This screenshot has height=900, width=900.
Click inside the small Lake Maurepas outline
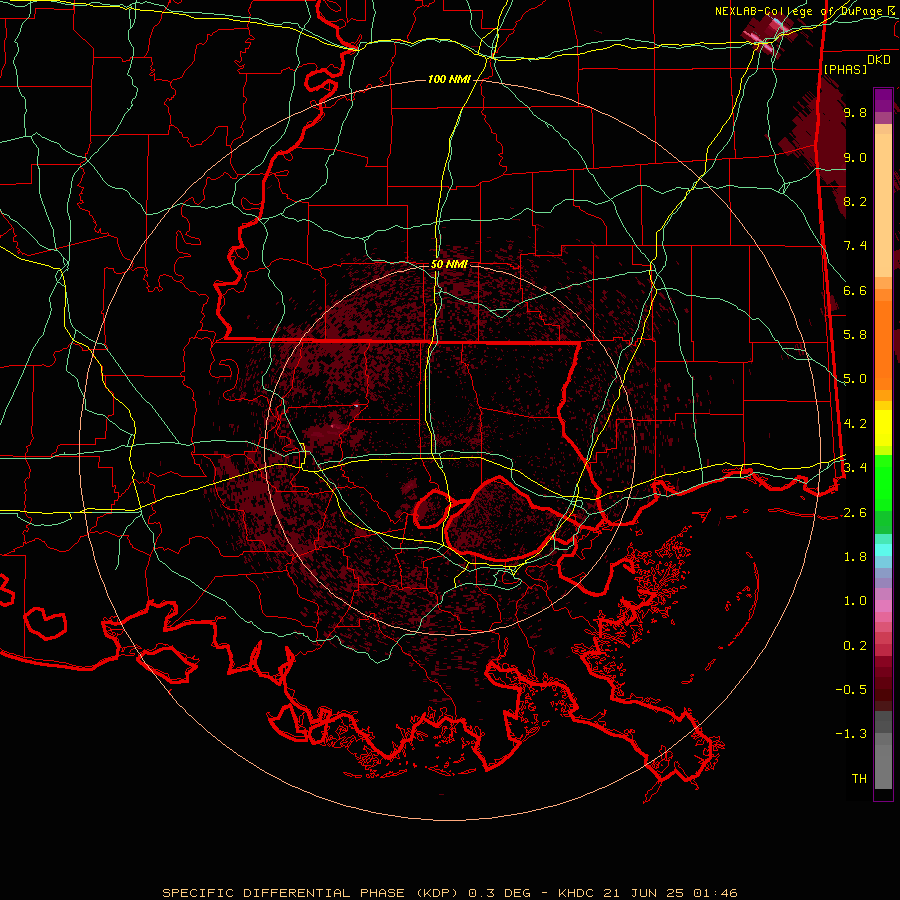(x=432, y=509)
